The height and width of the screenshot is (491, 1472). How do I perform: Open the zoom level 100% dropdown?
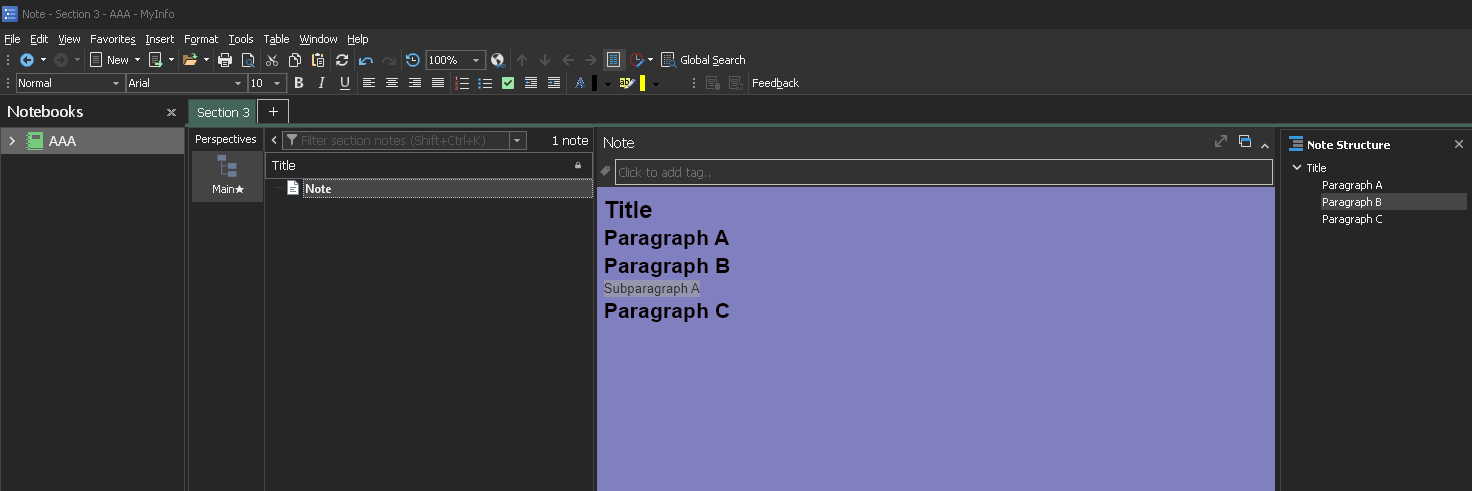(x=455, y=60)
